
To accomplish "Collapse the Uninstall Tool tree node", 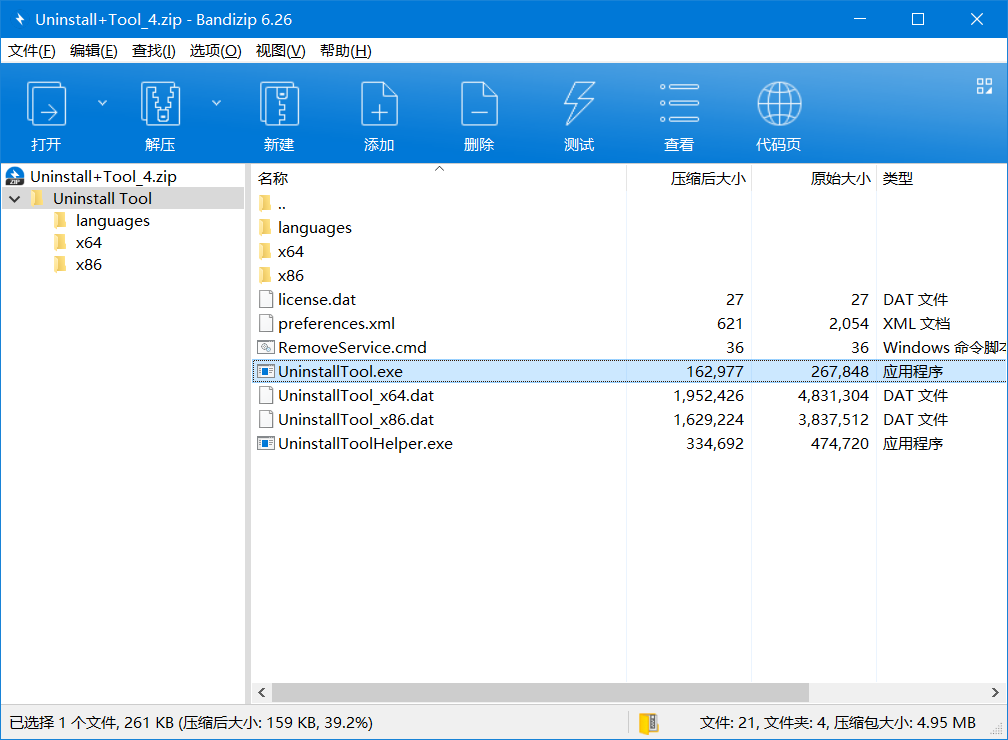I will pos(15,199).
